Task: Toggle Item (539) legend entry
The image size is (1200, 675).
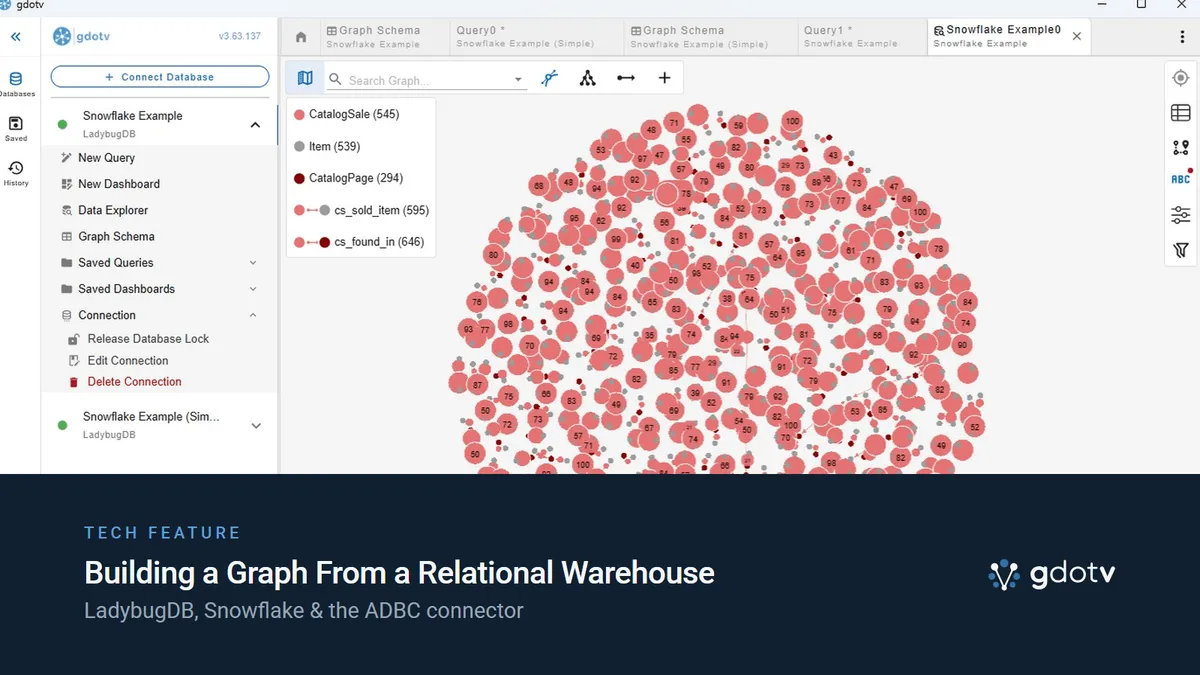Action: [x=327, y=146]
